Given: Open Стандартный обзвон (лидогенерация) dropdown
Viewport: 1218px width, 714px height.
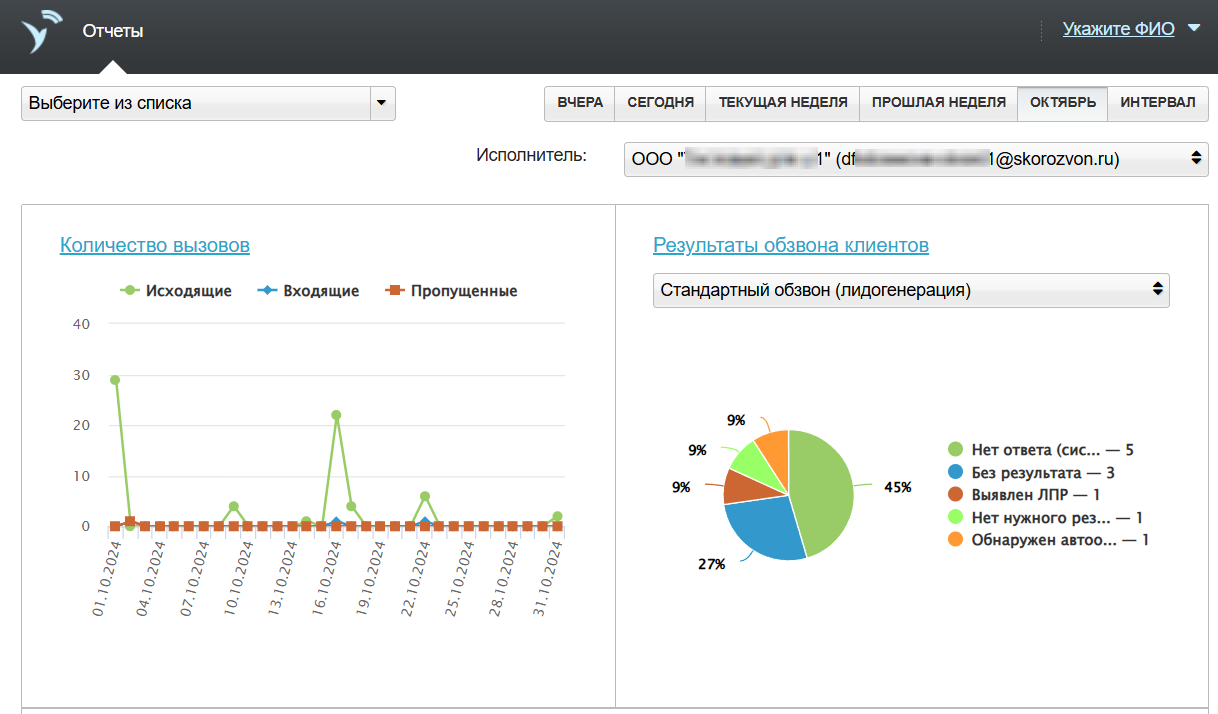Looking at the screenshot, I should click(911, 290).
